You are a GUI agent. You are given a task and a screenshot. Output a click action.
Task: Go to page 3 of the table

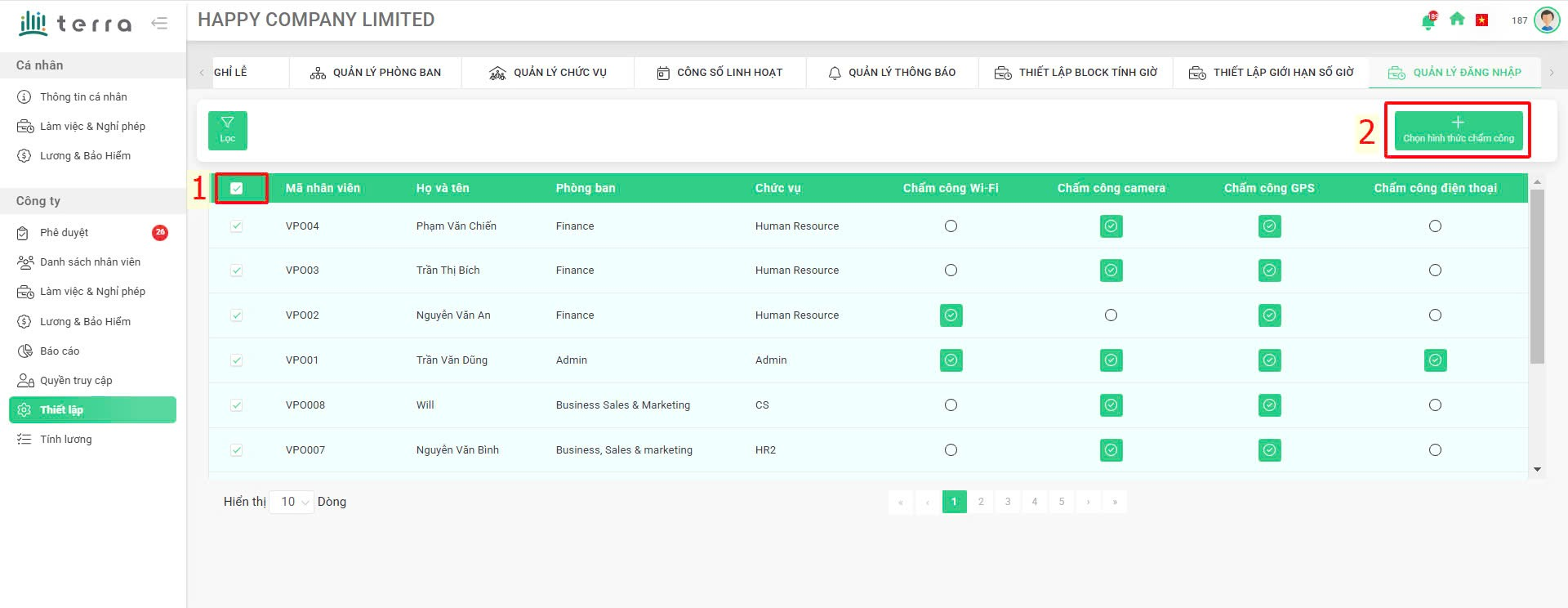point(1008,502)
